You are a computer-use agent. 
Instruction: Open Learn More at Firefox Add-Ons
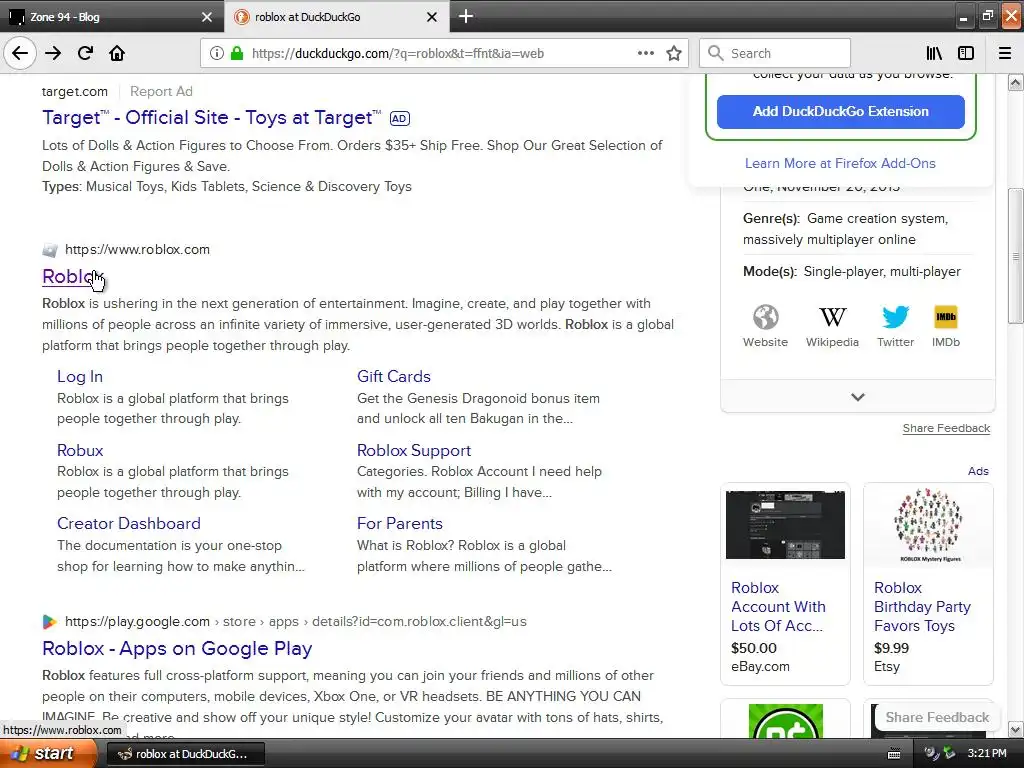click(x=840, y=163)
